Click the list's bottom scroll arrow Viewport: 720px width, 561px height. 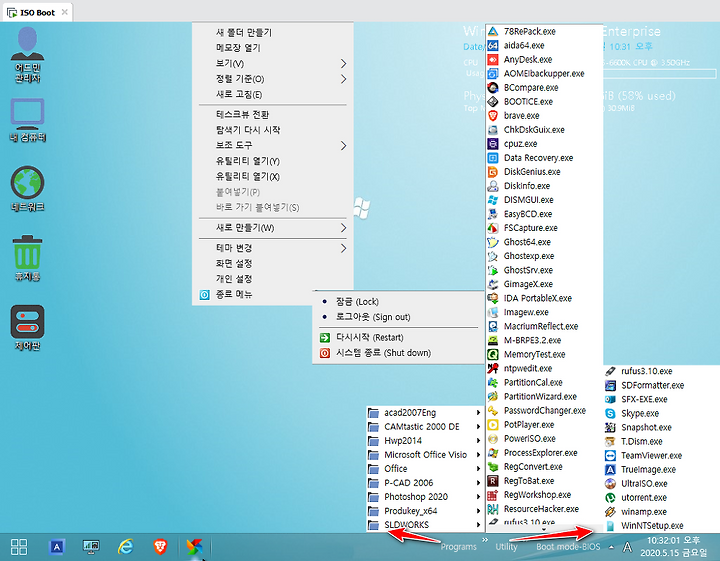(545, 529)
